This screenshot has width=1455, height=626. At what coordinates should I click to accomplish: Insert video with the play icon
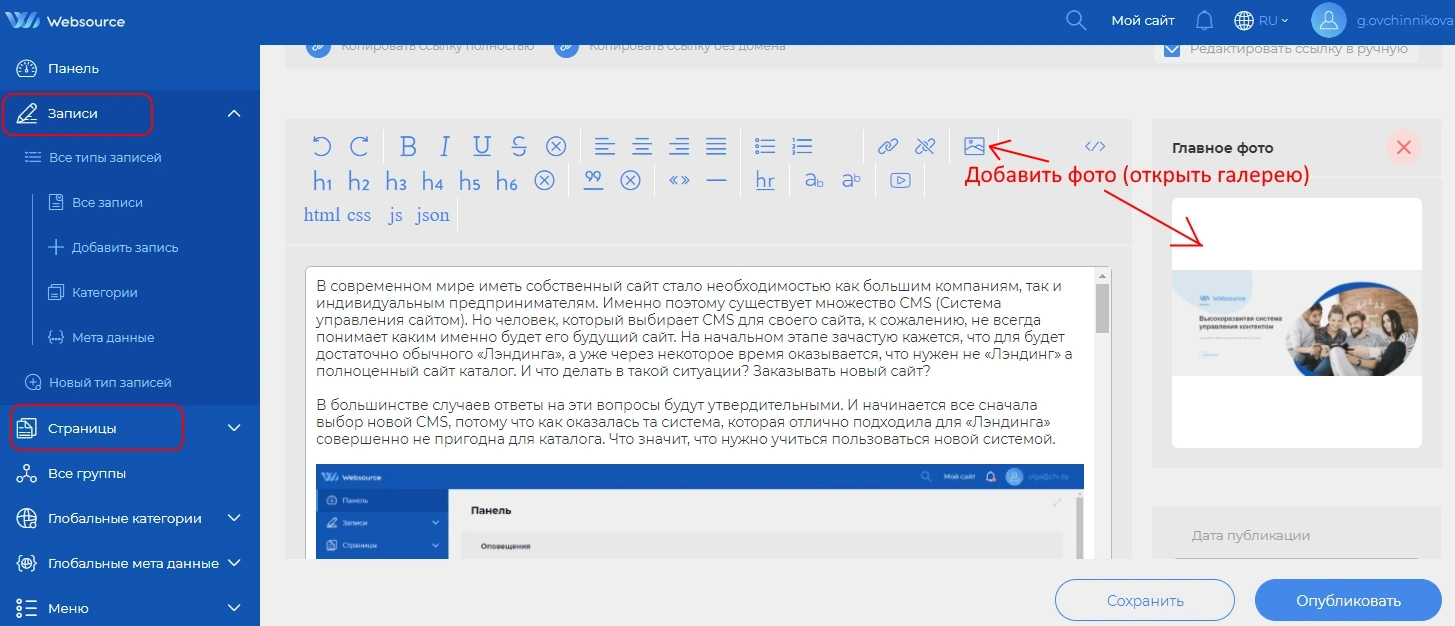901,181
